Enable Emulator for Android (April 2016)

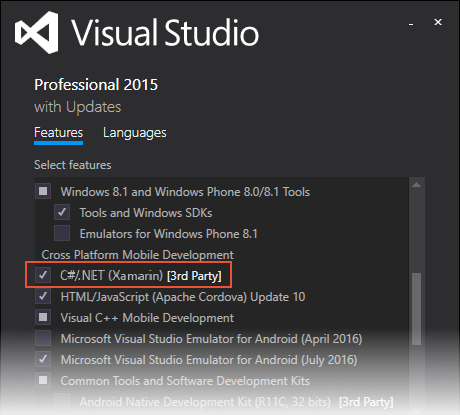pos(43,338)
